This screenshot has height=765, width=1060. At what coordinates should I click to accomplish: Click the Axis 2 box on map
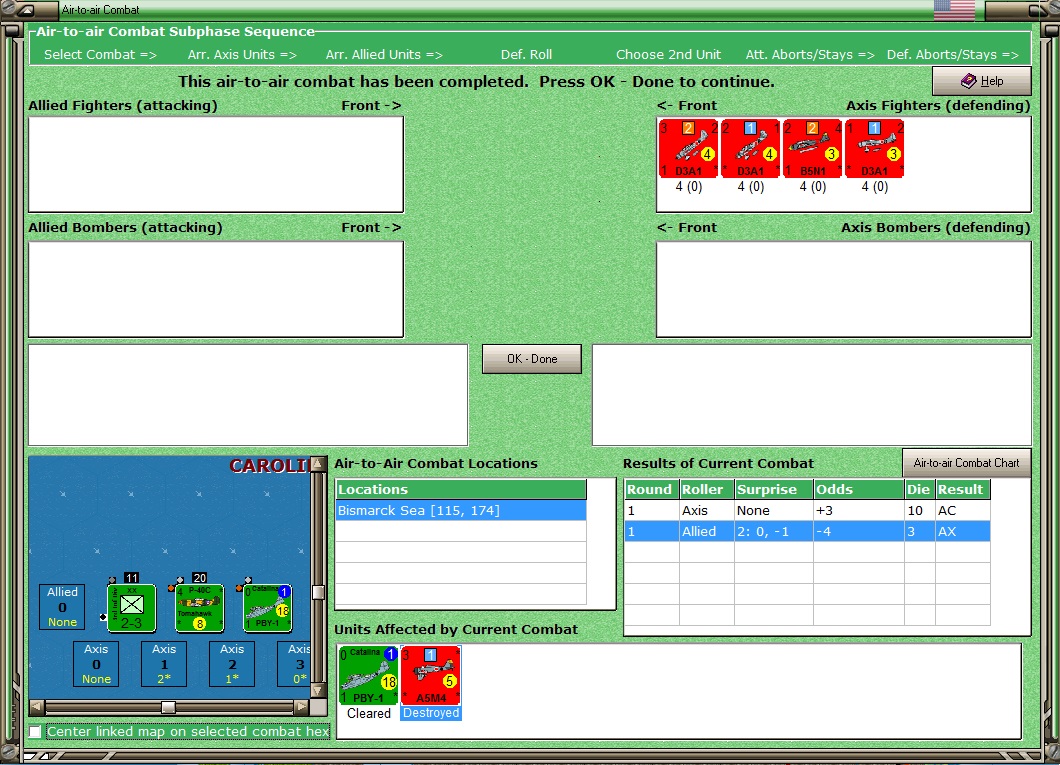tap(232, 664)
